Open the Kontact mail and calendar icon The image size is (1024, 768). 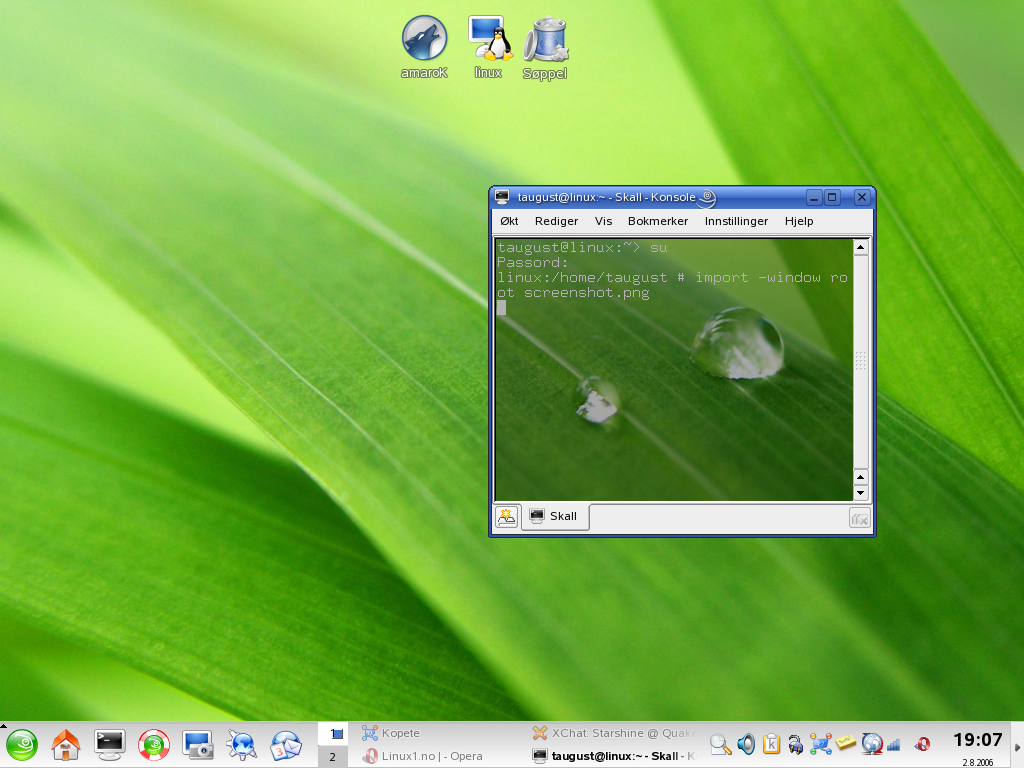tap(285, 745)
